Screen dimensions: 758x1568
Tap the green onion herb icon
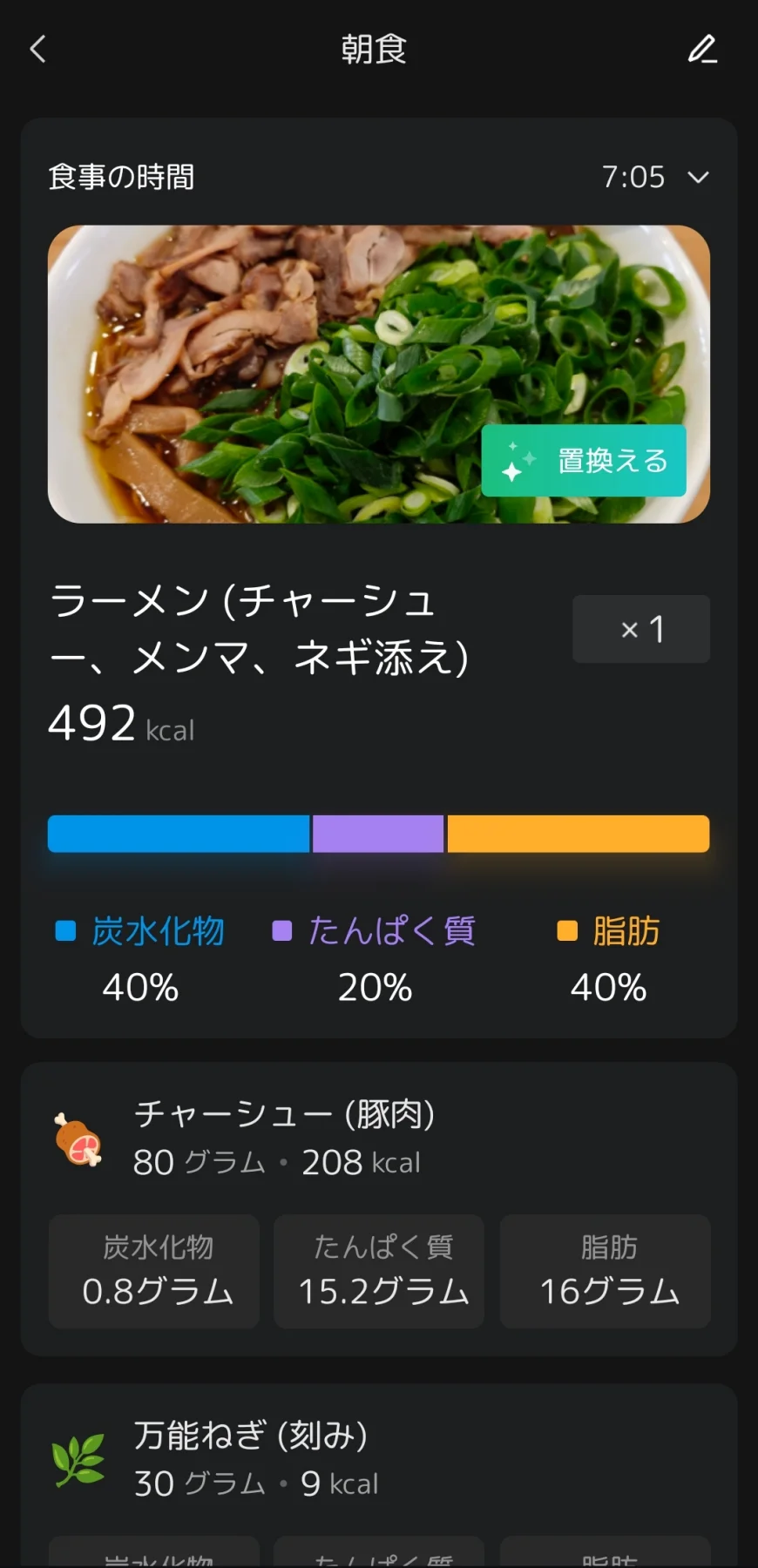pyautogui.click(x=78, y=1460)
